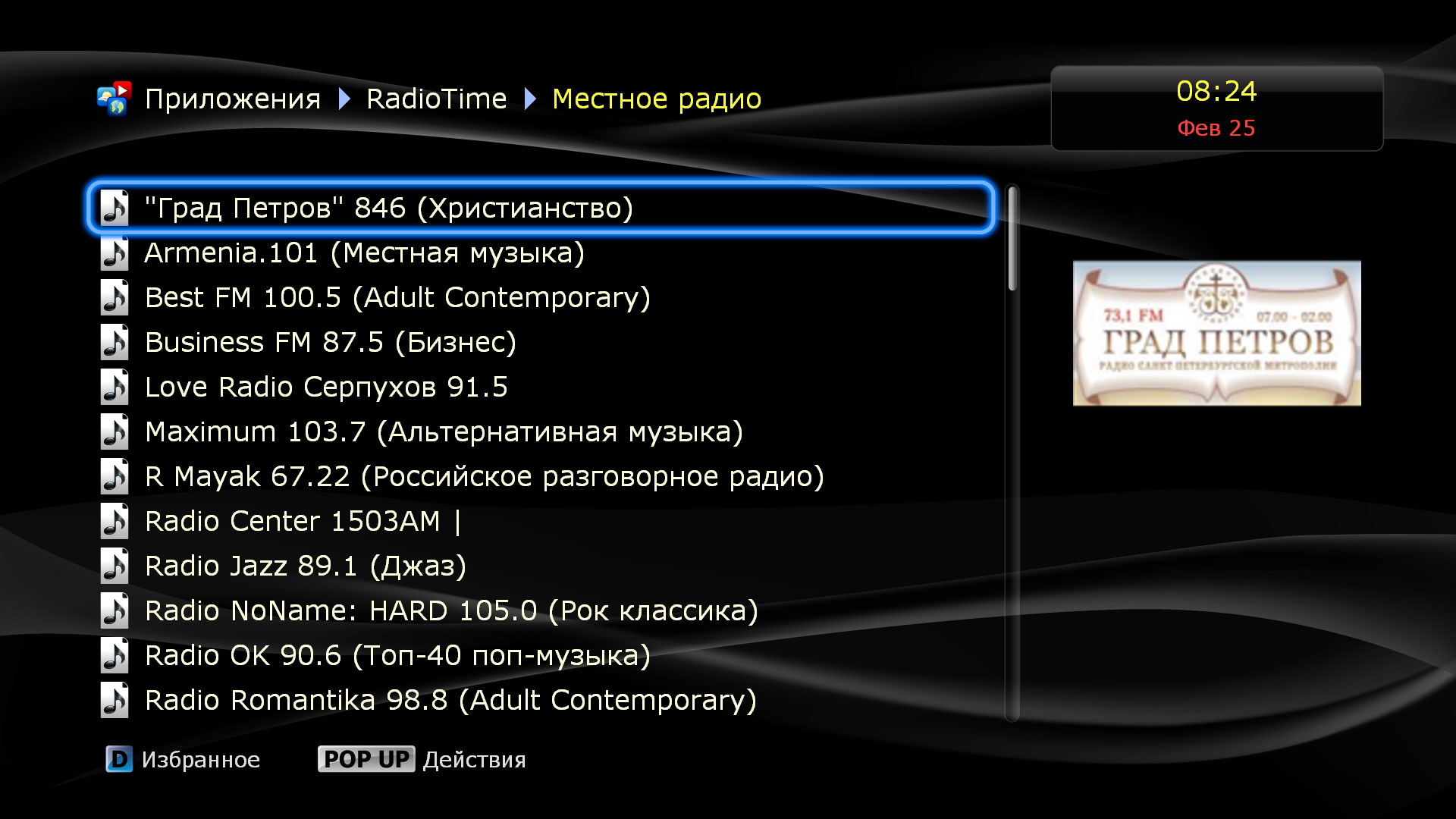Click music note icon beside Armenia.101
The width and height of the screenshot is (1456, 819).
pyautogui.click(x=115, y=253)
